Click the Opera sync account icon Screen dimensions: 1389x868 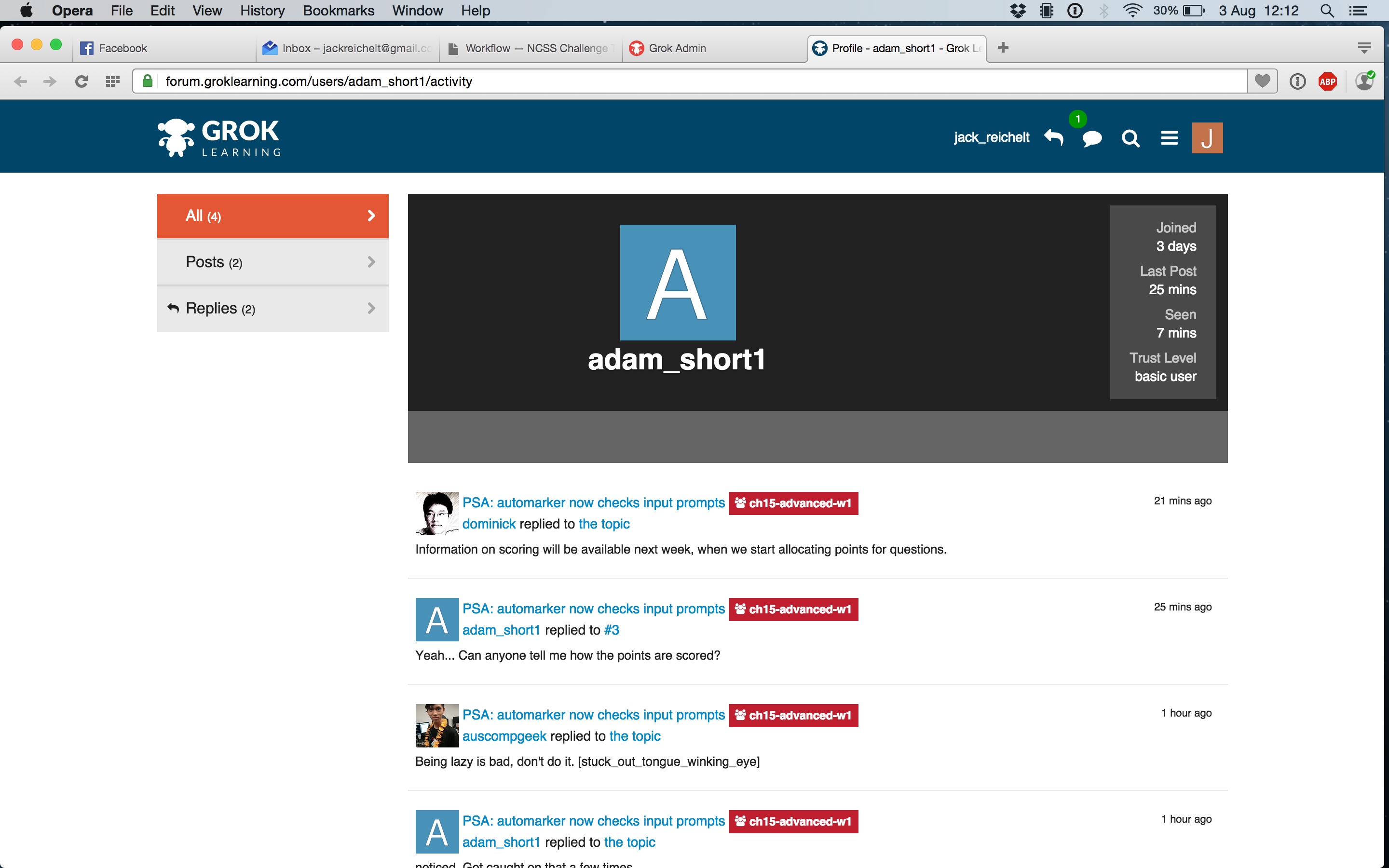pyautogui.click(x=1364, y=81)
